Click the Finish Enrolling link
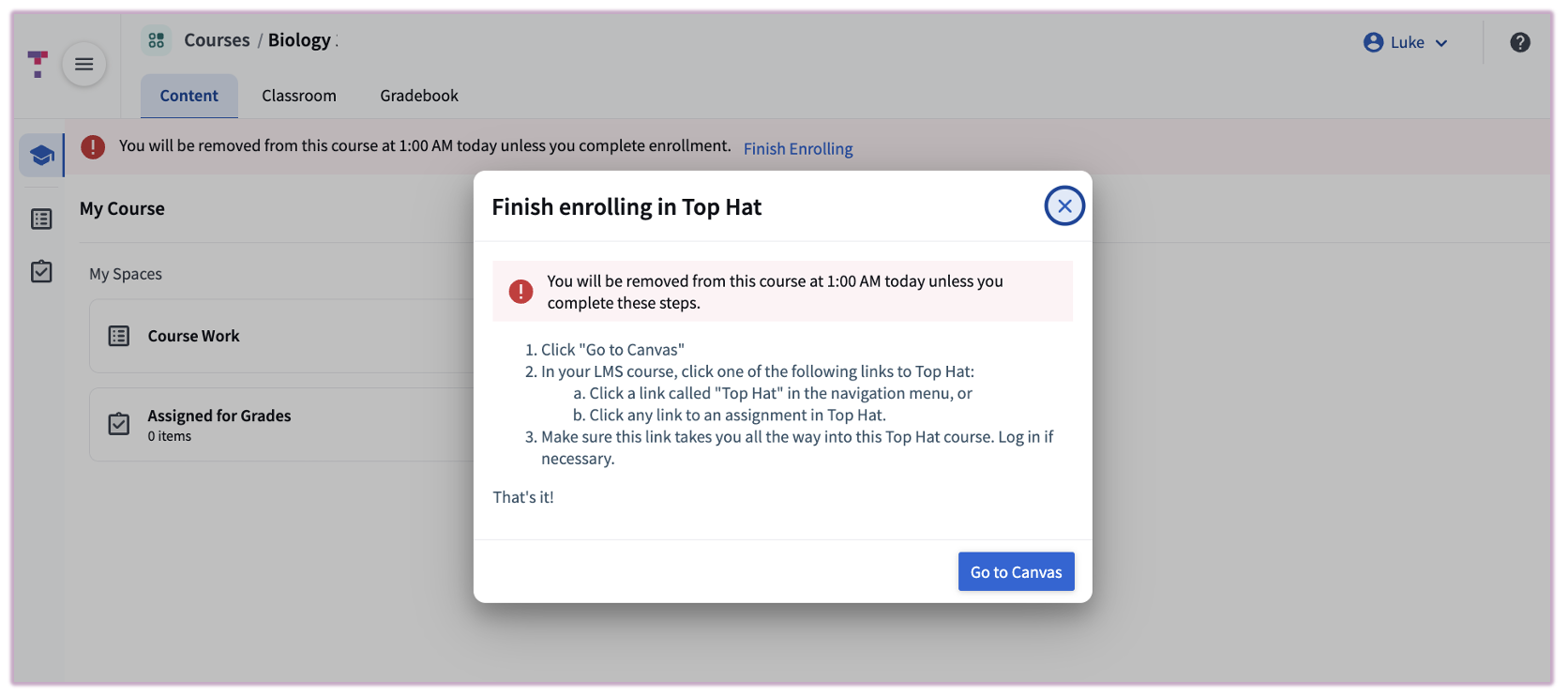 click(797, 148)
